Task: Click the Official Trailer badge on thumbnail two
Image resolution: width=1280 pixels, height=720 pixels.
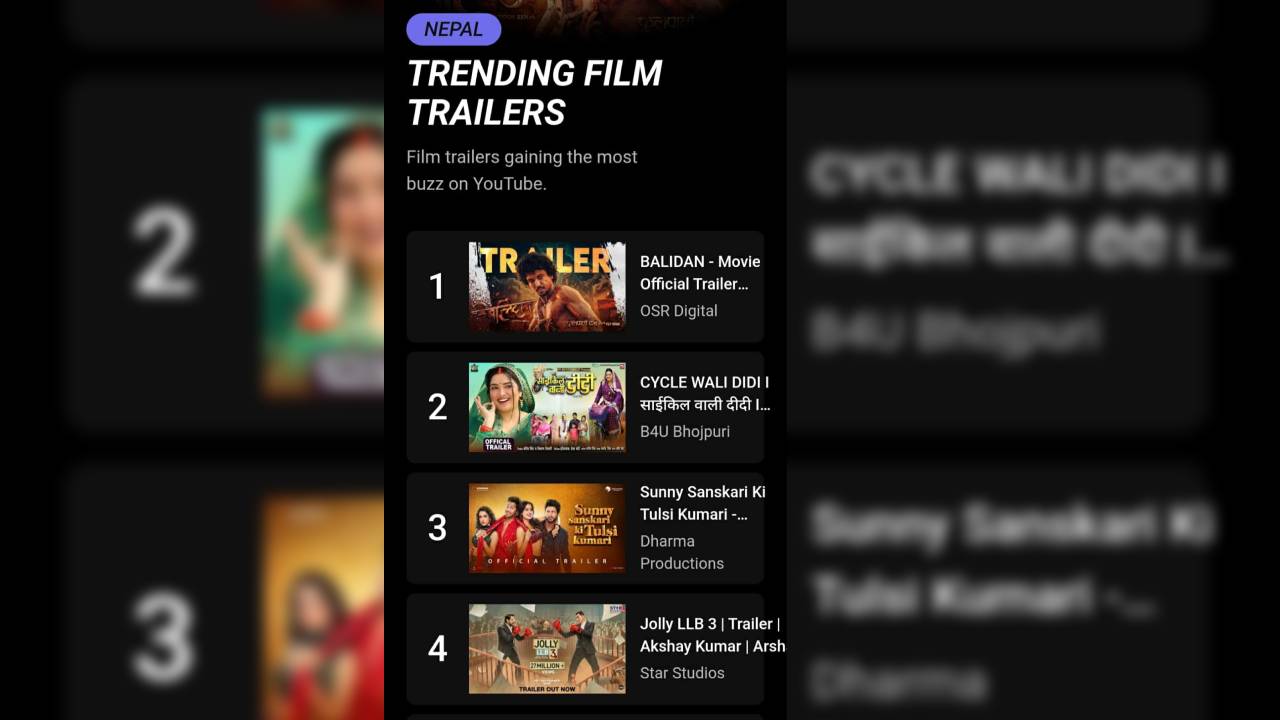Action: 498,443
